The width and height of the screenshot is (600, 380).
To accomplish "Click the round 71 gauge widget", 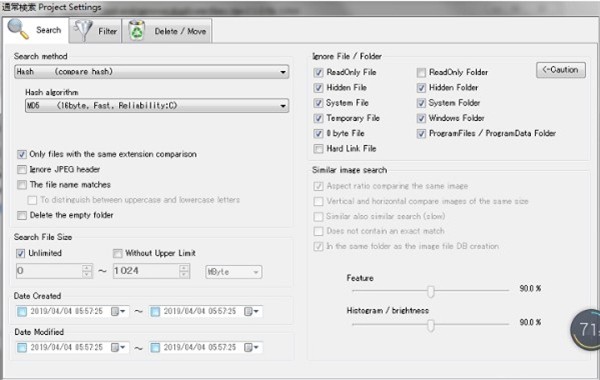I will 585,329.
